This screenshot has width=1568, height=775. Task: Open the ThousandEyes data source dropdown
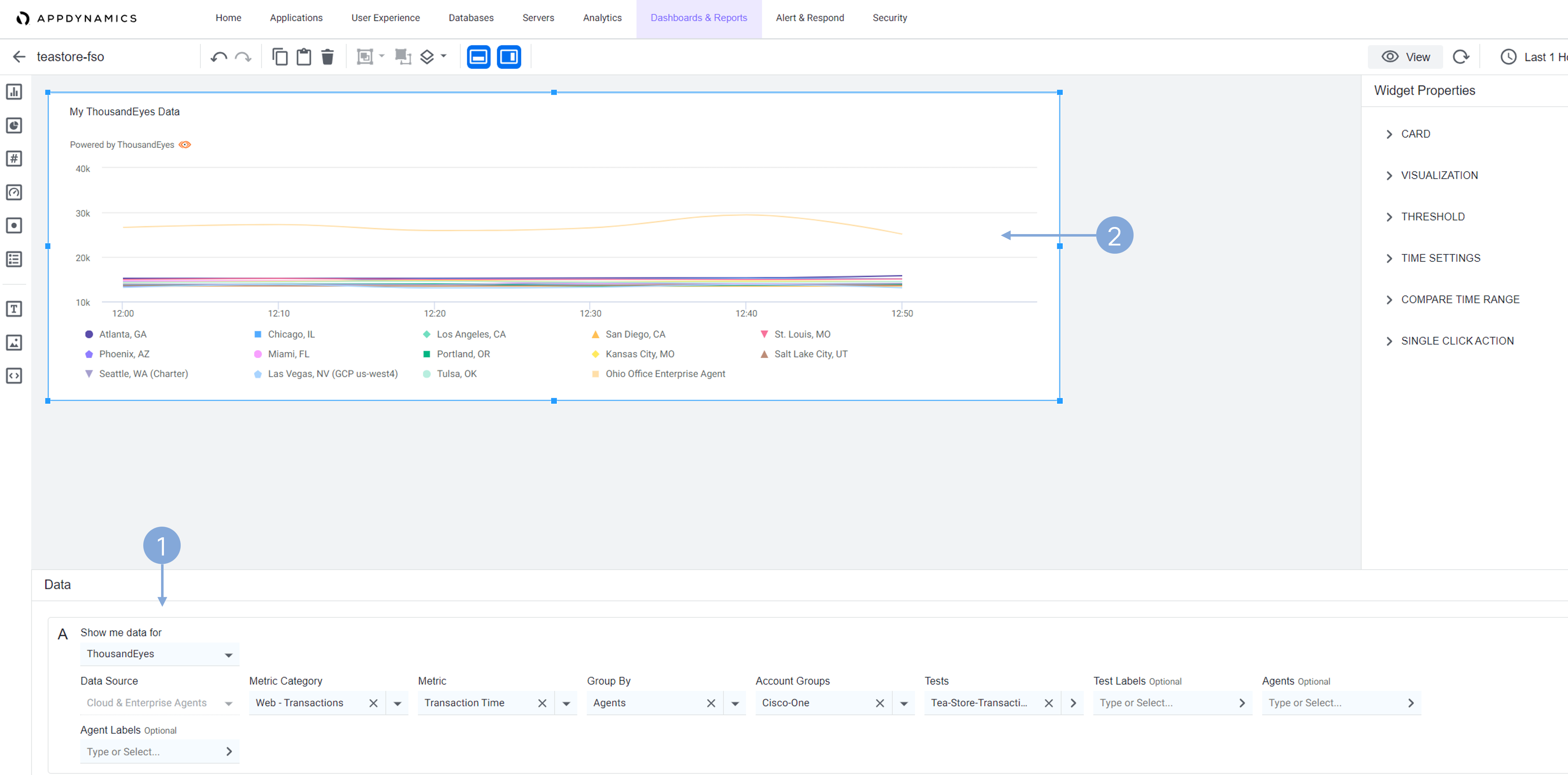(x=159, y=654)
